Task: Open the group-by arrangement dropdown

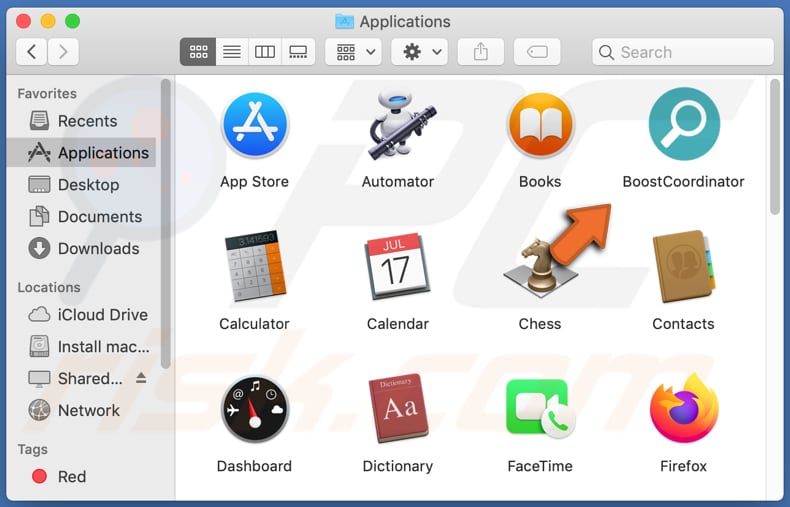Action: pos(358,52)
